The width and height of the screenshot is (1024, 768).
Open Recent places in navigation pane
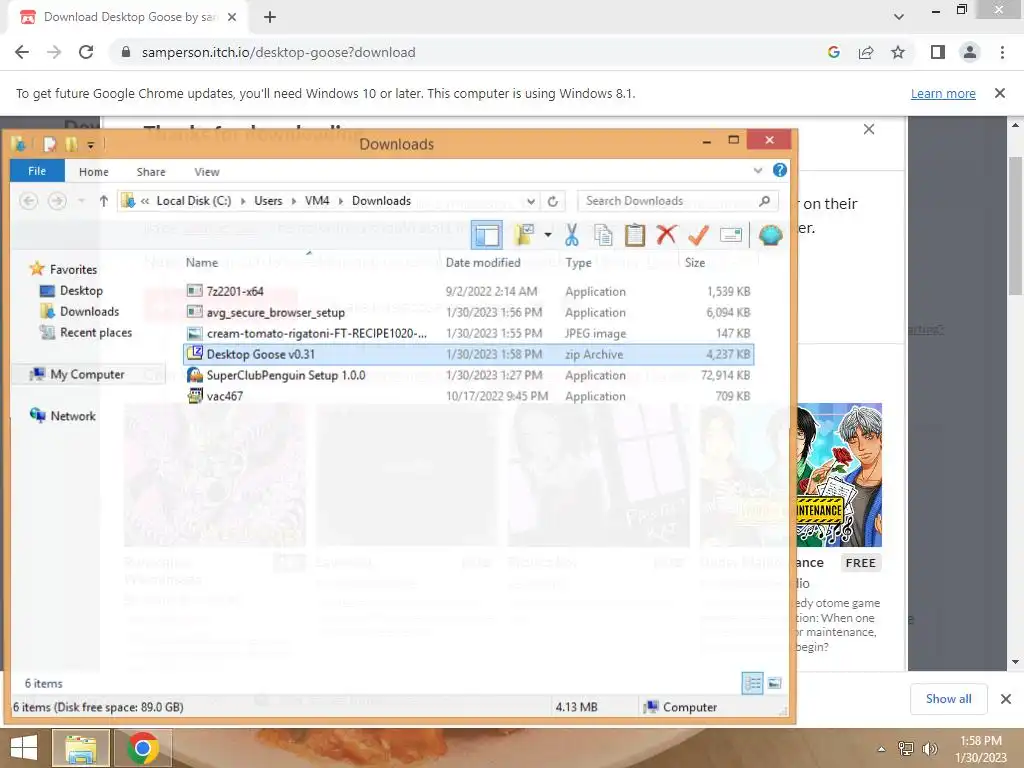86,332
